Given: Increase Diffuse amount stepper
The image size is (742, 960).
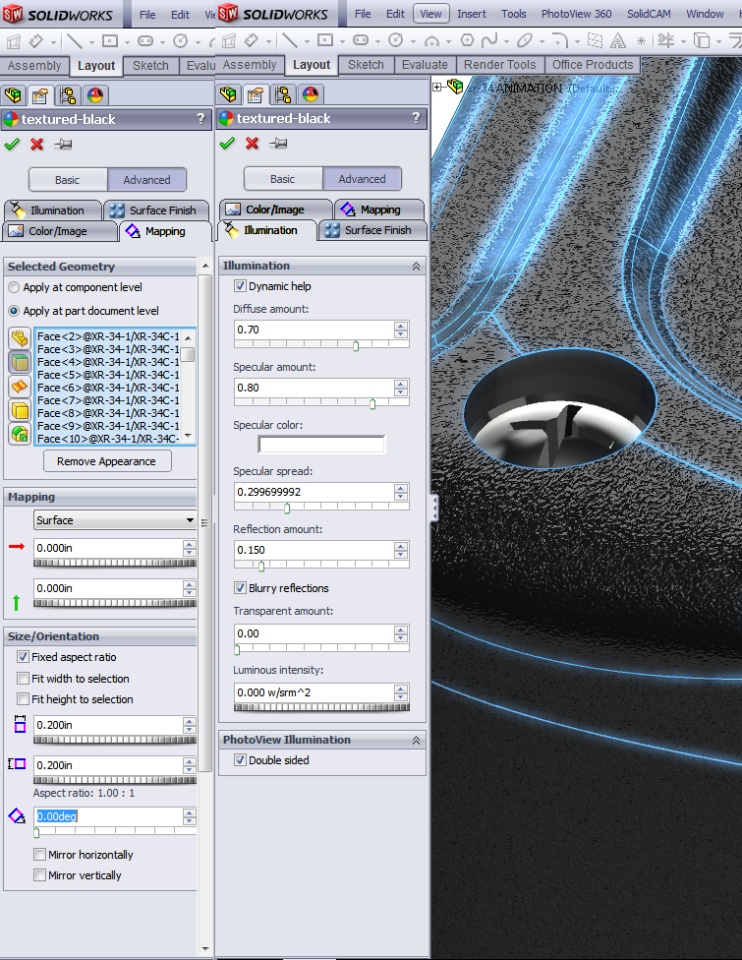Looking at the screenshot, I should [401, 326].
